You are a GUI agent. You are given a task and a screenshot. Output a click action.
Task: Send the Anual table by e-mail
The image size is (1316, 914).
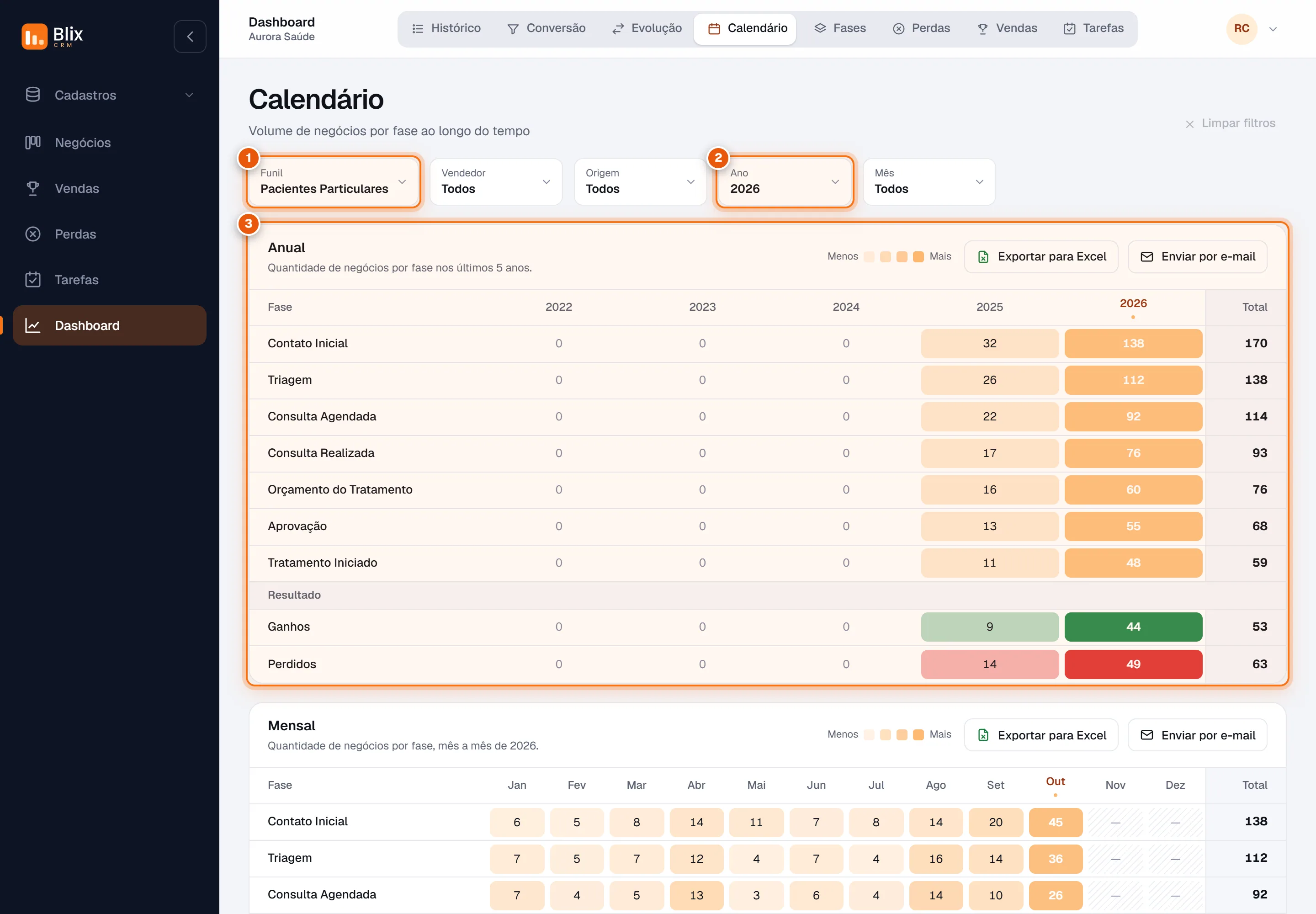coord(1197,256)
